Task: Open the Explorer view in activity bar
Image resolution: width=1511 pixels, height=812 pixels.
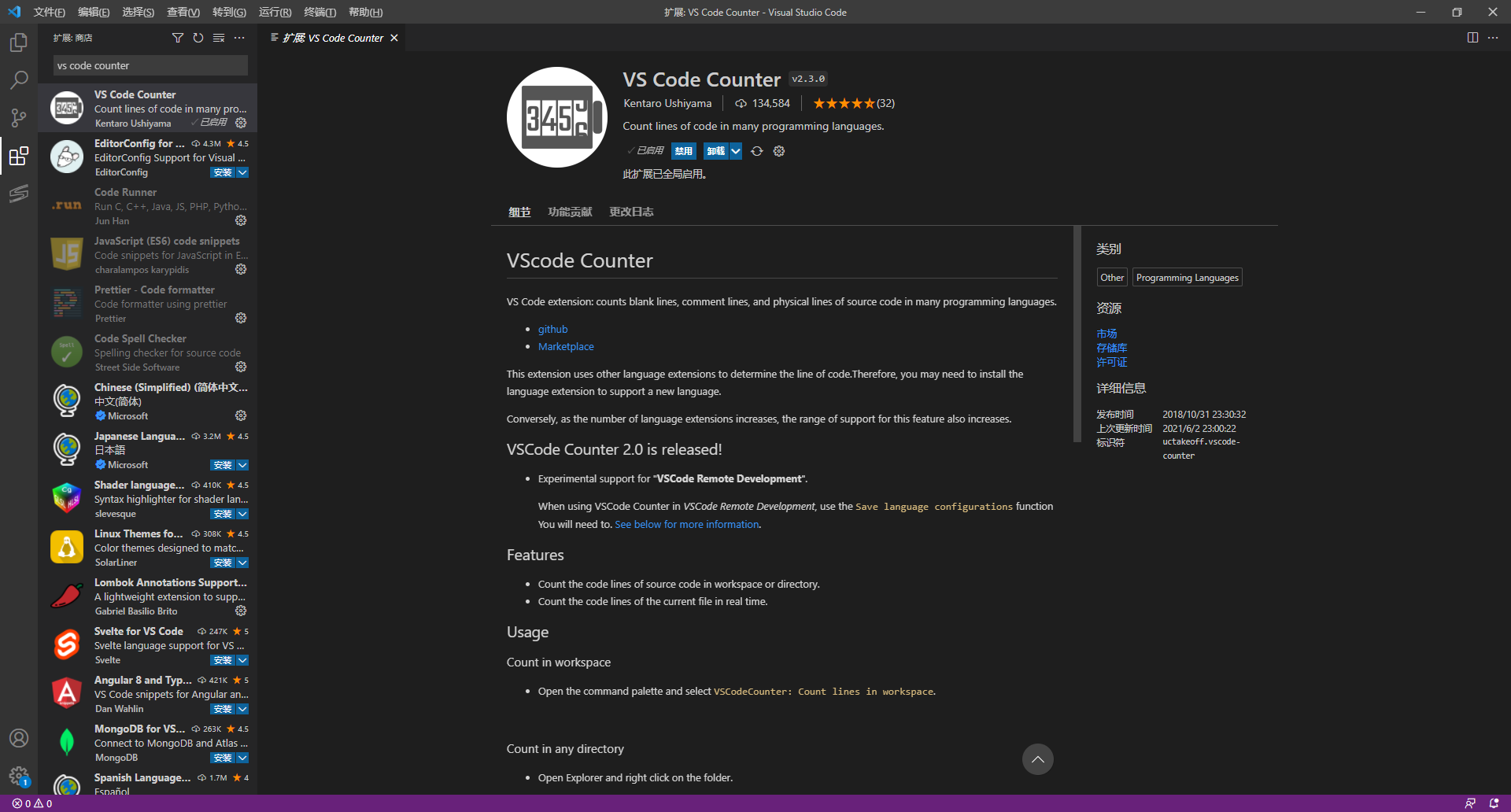Action: coord(19,42)
